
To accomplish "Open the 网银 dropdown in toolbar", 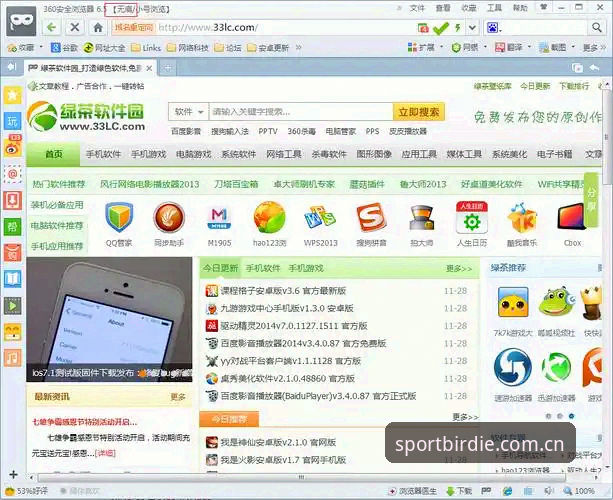I will [x=469, y=48].
